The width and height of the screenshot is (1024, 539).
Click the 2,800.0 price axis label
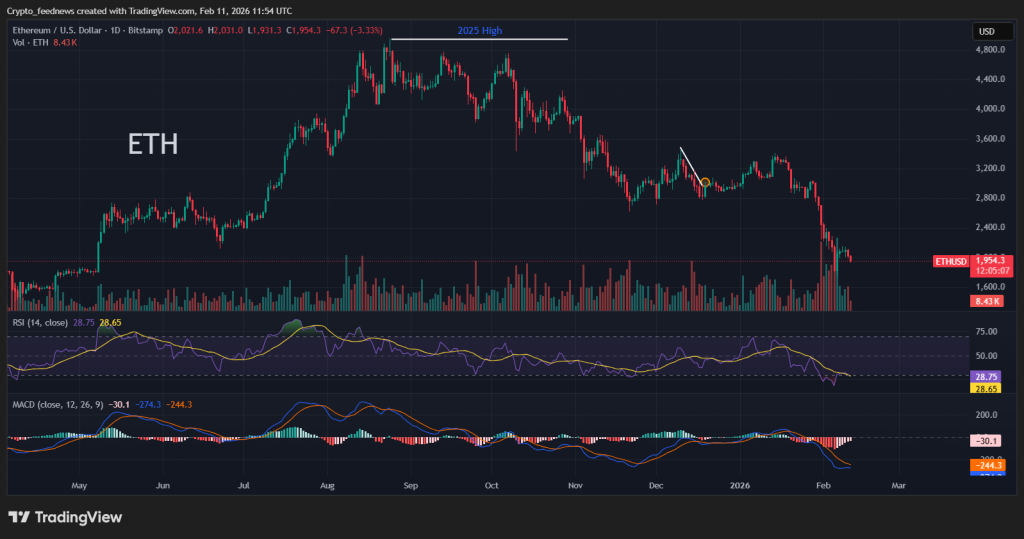click(990, 198)
